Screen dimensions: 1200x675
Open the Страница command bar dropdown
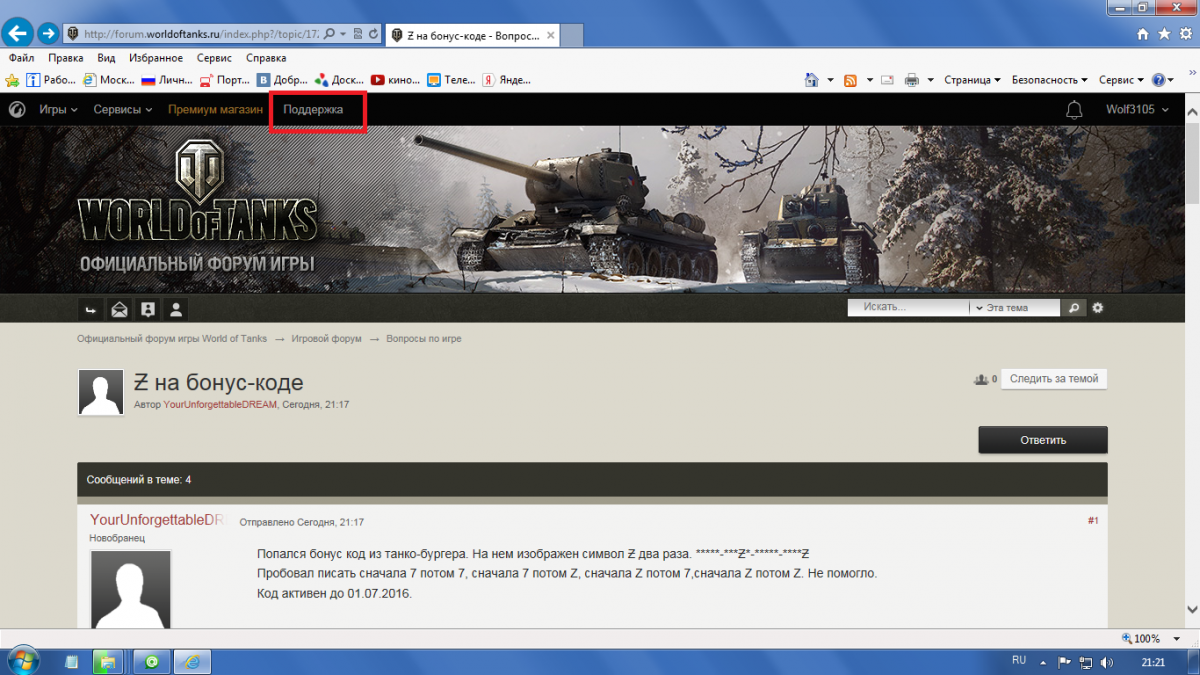coord(971,80)
